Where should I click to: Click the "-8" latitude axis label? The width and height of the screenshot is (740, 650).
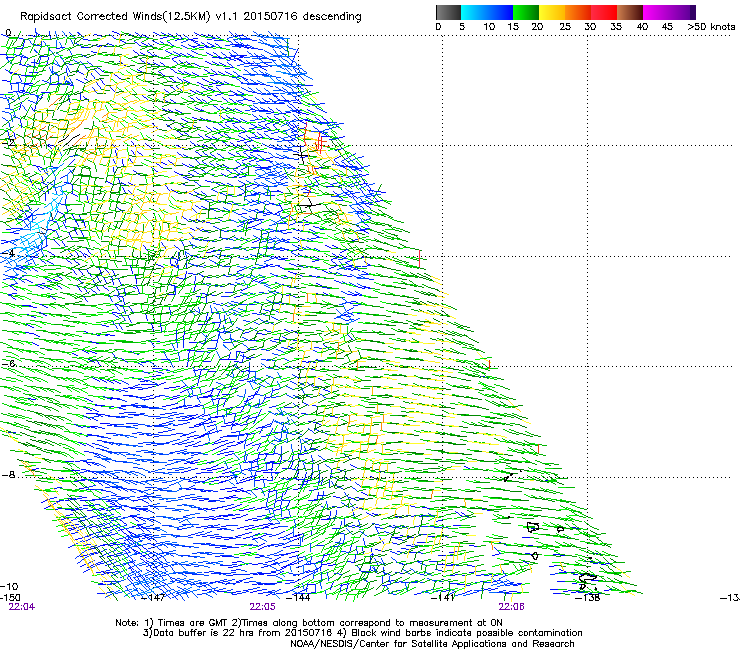(8, 475)
